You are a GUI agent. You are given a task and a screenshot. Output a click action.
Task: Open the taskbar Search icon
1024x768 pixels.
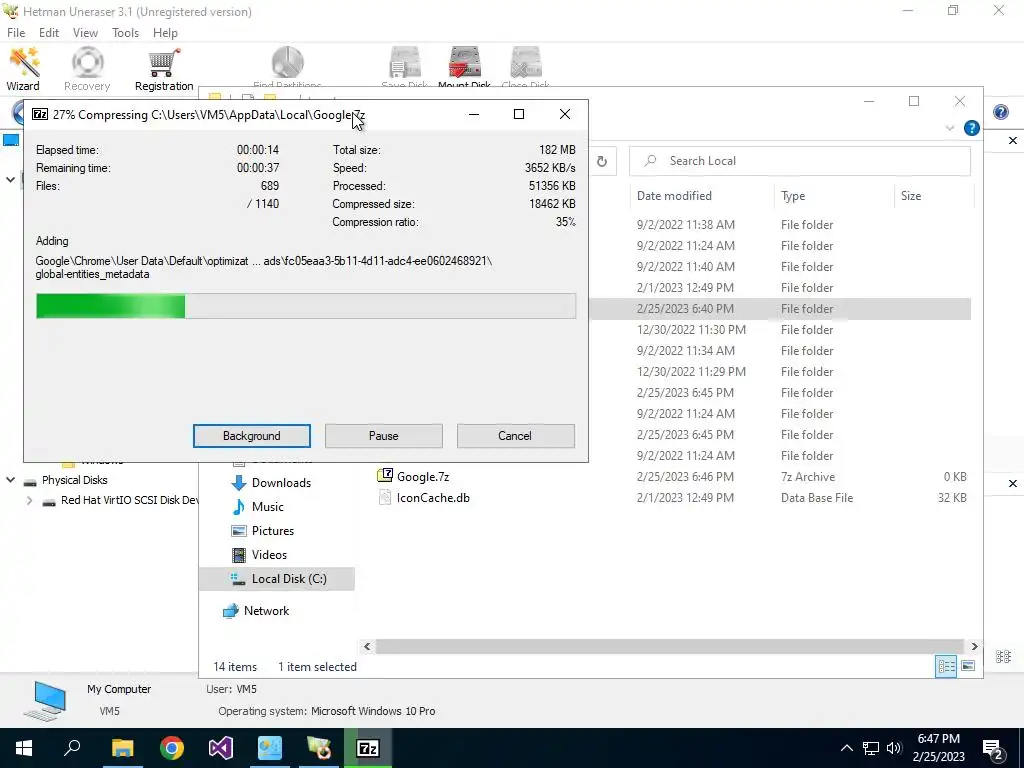72,748
